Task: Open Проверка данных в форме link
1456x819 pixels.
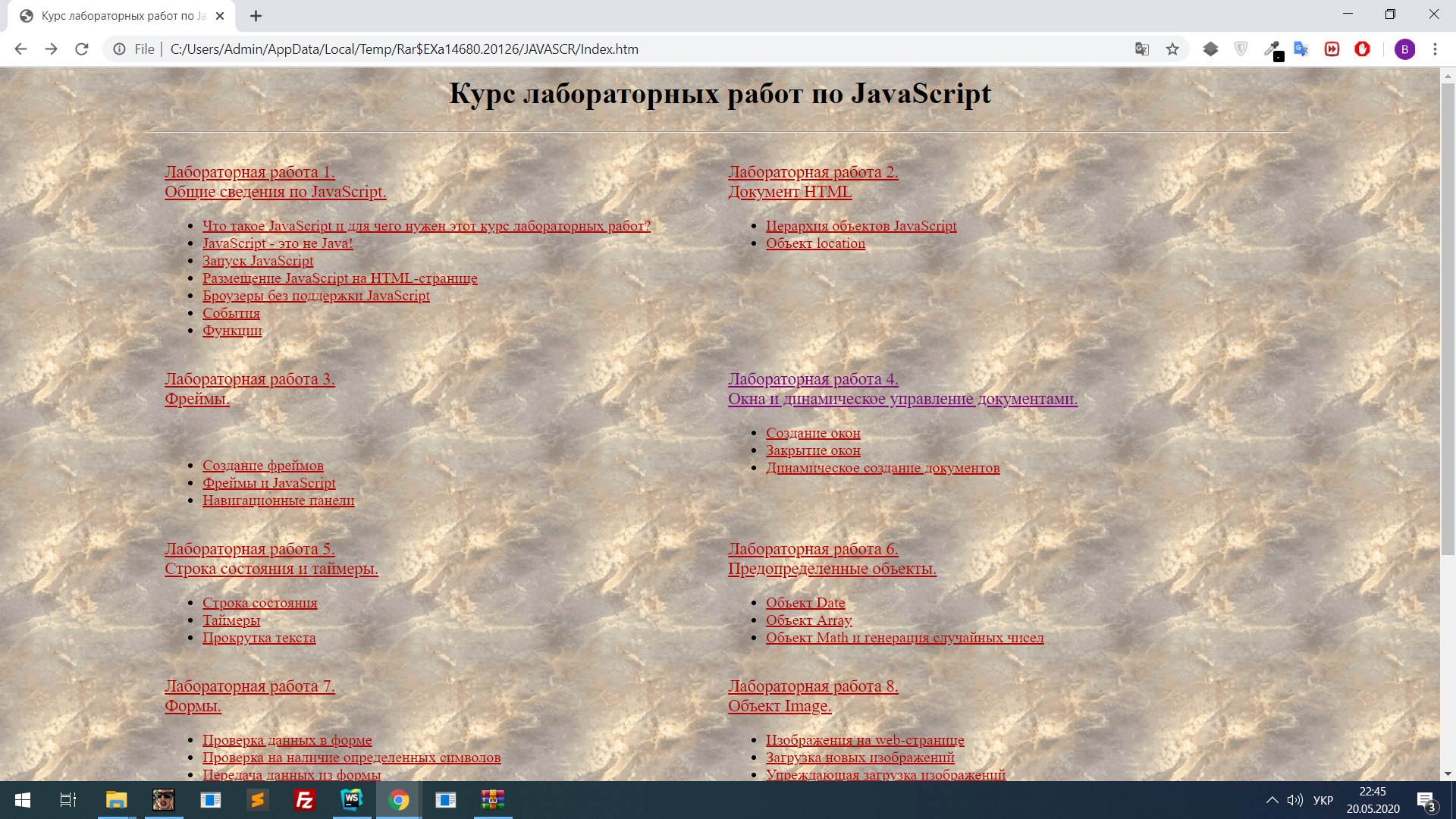Action: pos(287,740)
